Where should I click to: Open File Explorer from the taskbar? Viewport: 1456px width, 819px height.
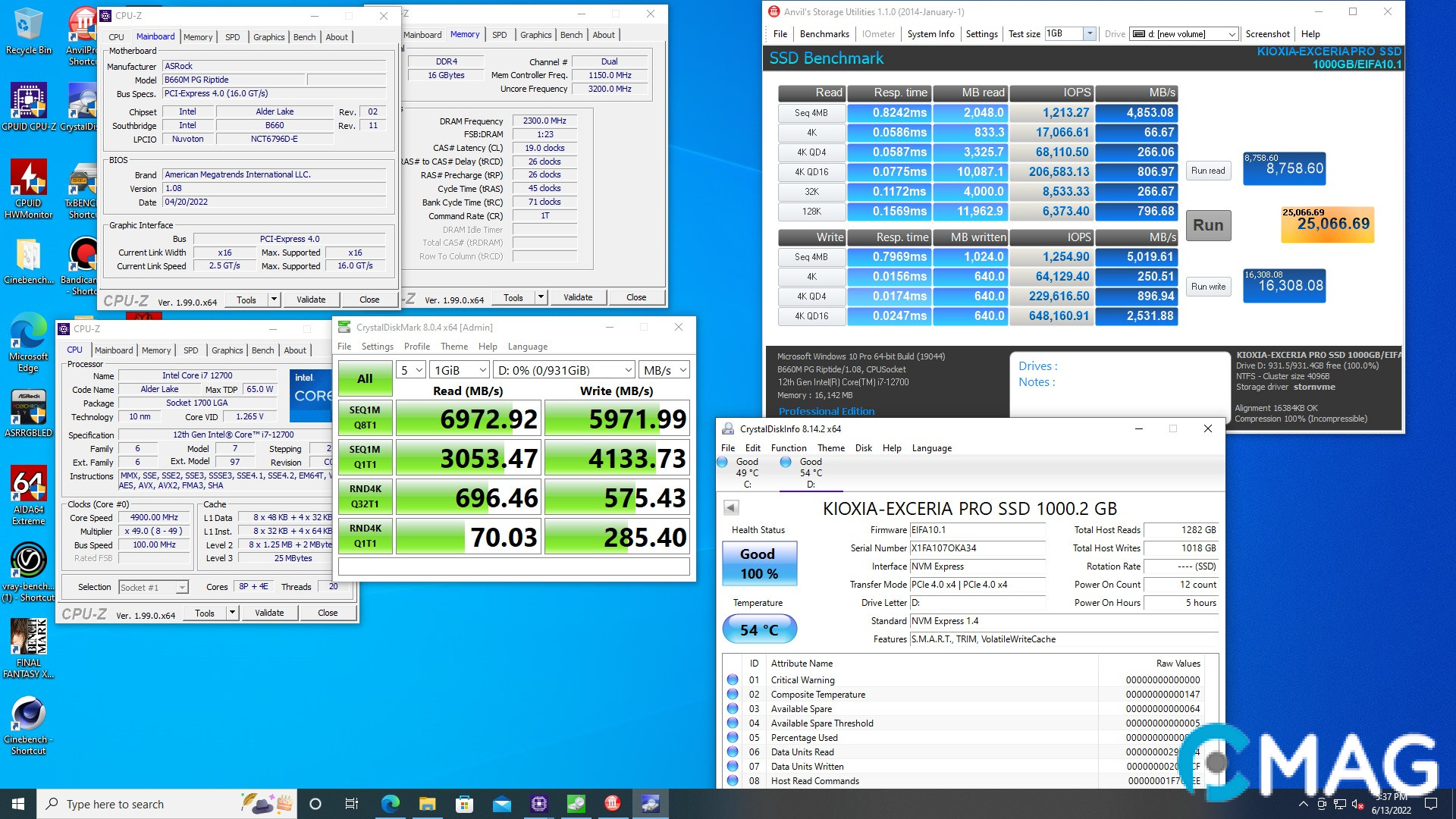coord(427,804)
